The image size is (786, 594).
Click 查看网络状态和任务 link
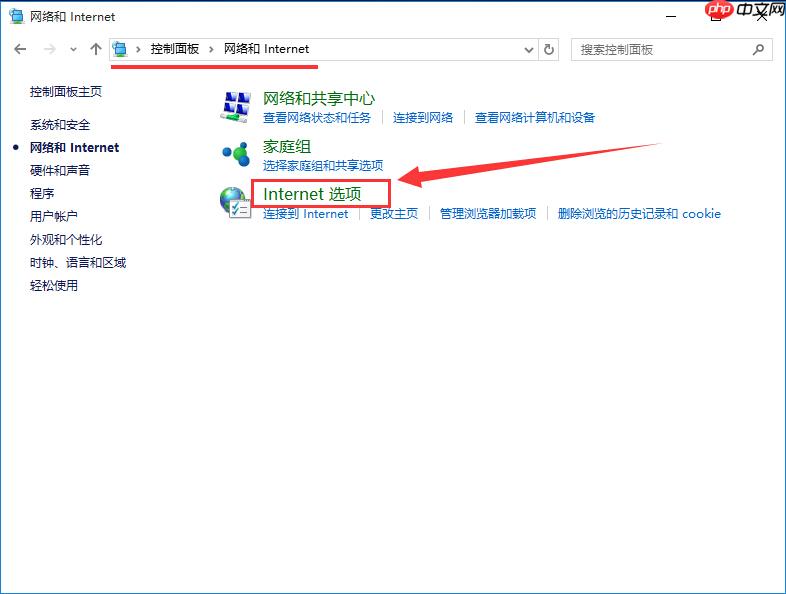point(317,118)
